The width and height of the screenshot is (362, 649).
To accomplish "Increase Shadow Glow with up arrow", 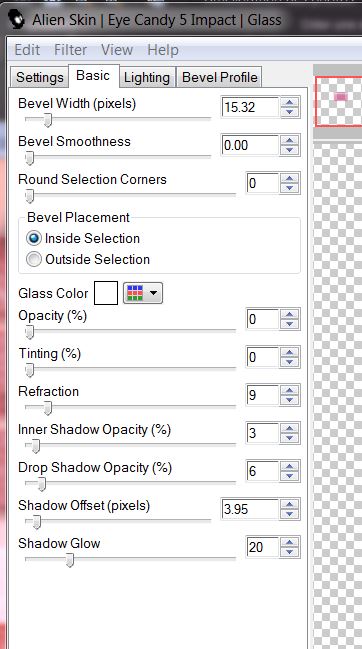I will 289,542.
